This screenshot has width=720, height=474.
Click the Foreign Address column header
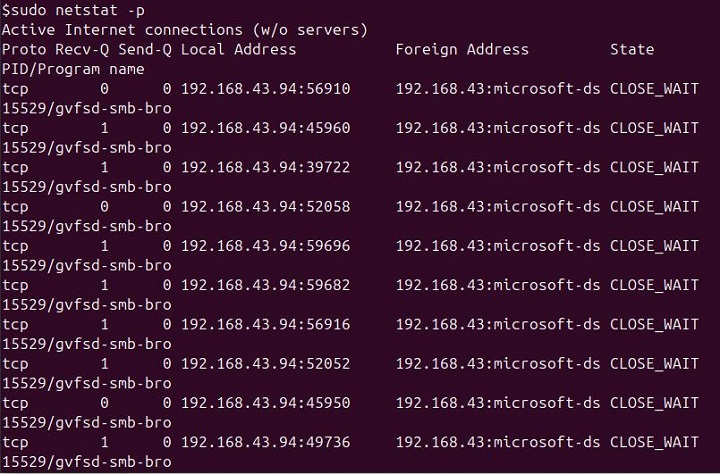pos(462,49)
